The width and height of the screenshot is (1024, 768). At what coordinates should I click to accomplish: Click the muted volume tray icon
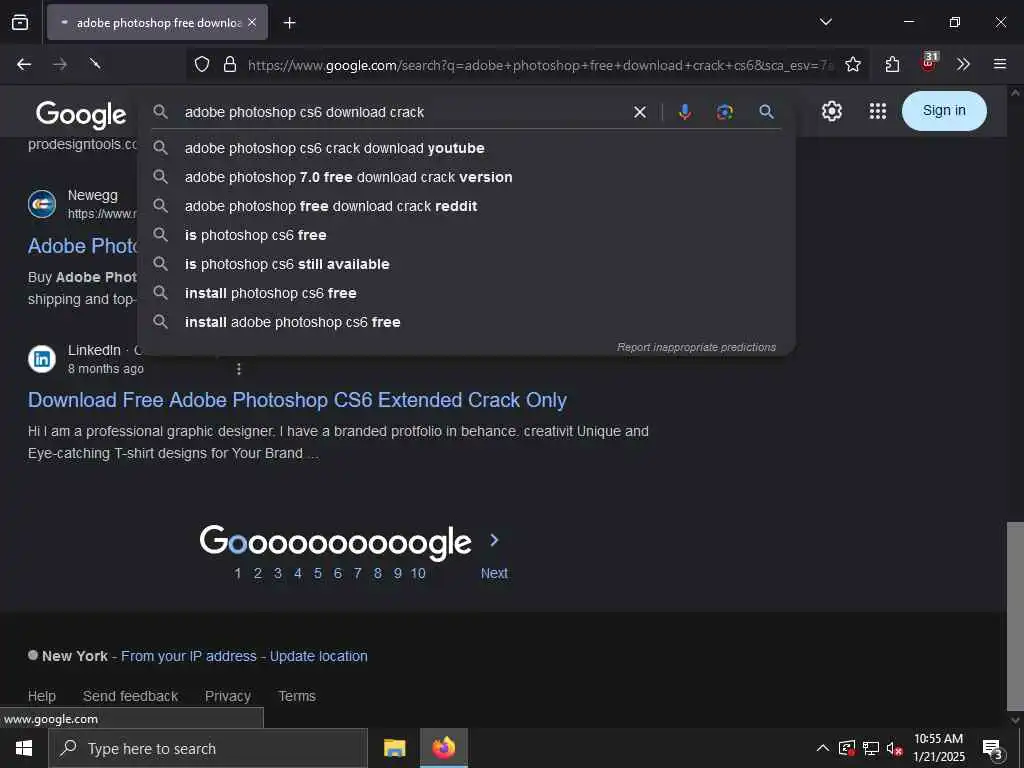(x=894, y=748)
